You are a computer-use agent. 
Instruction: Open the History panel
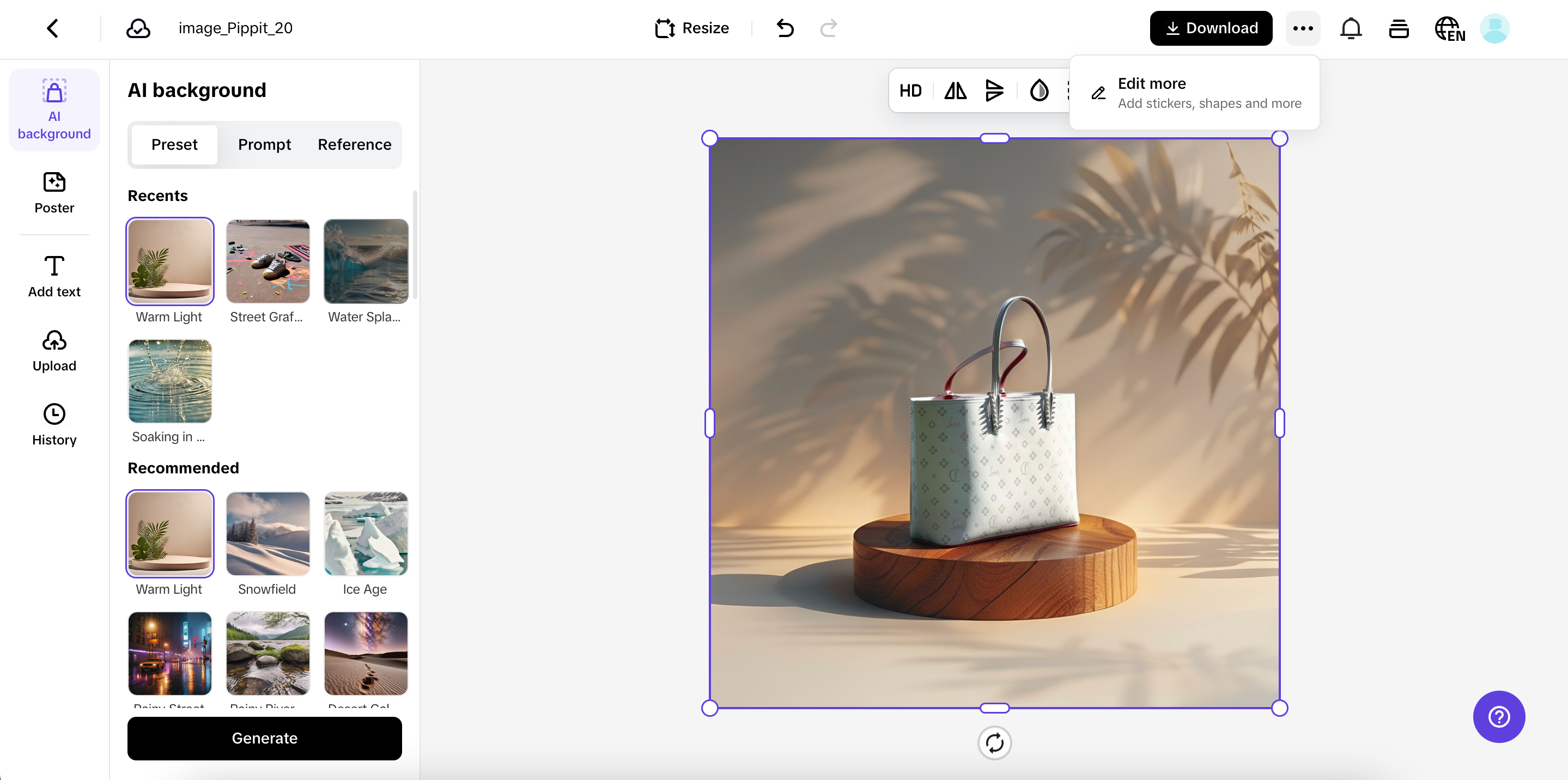pyautogui.click(x=53, y=424)
